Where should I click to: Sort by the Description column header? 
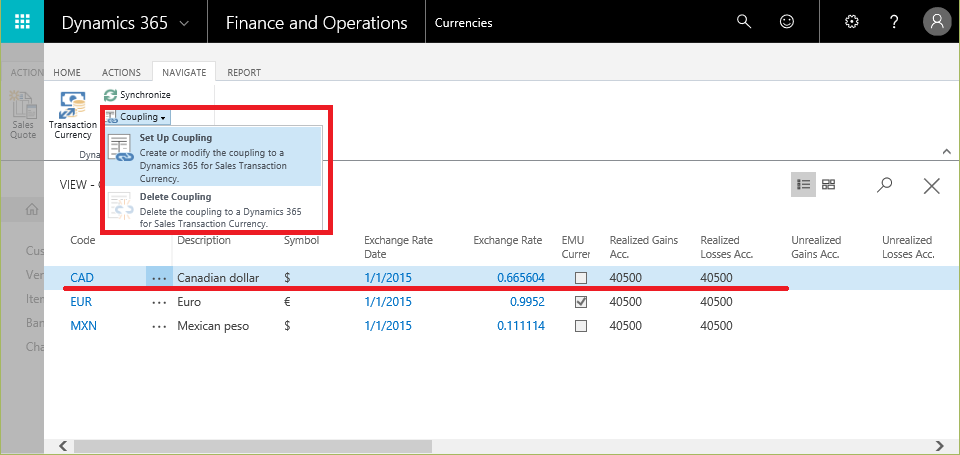pos(204,240)
